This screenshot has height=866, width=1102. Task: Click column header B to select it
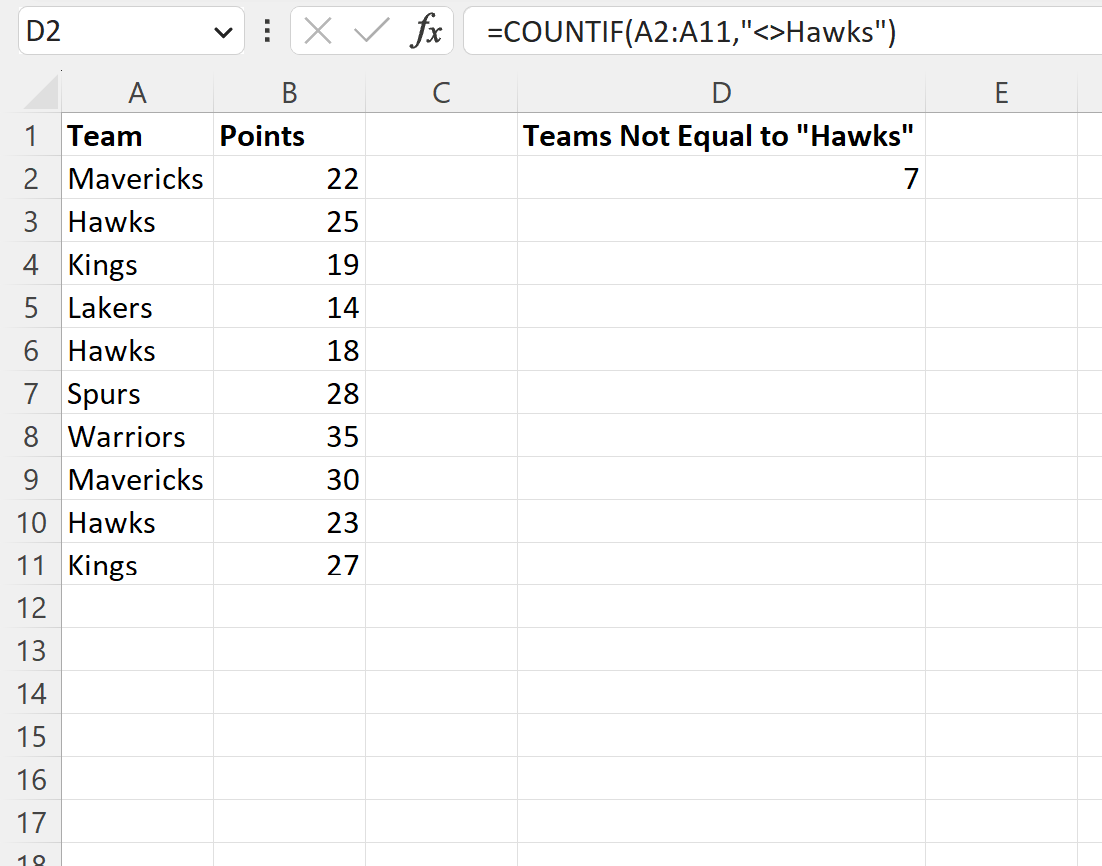tap(289, 92)
